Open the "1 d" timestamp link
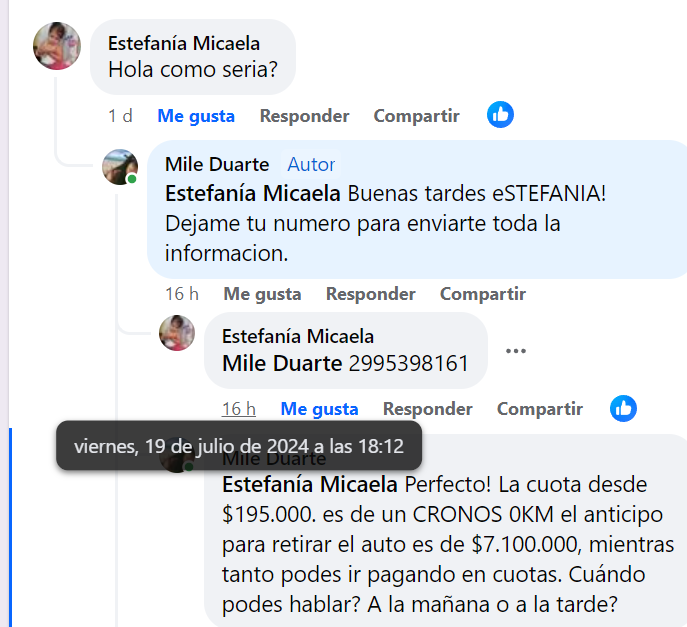 (x=120, y=116)
